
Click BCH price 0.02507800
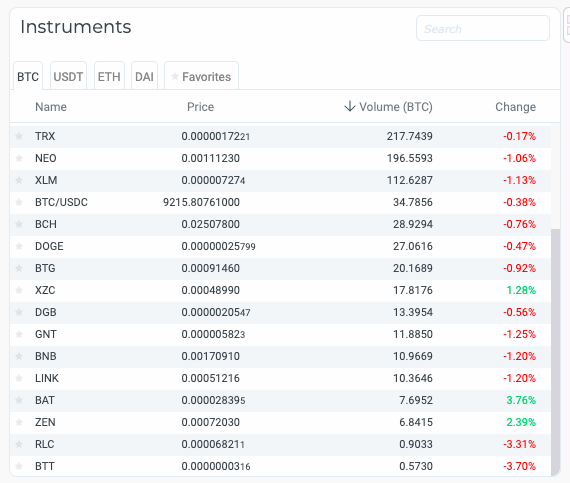point(210,224)
